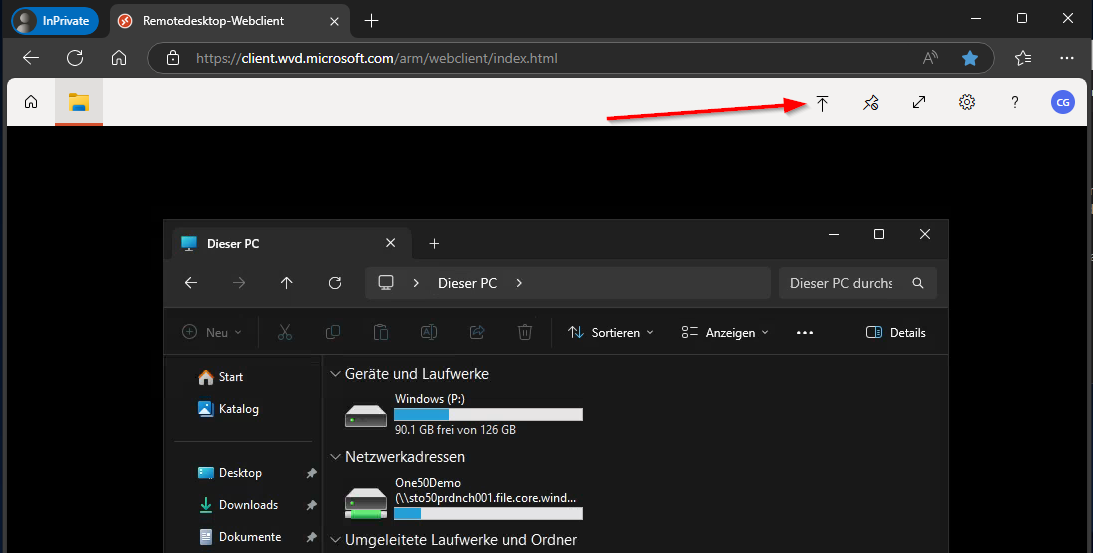Viewport: 1093px width, 553px height.
Task: Click the Dieser PC search box
Action: 857,283
